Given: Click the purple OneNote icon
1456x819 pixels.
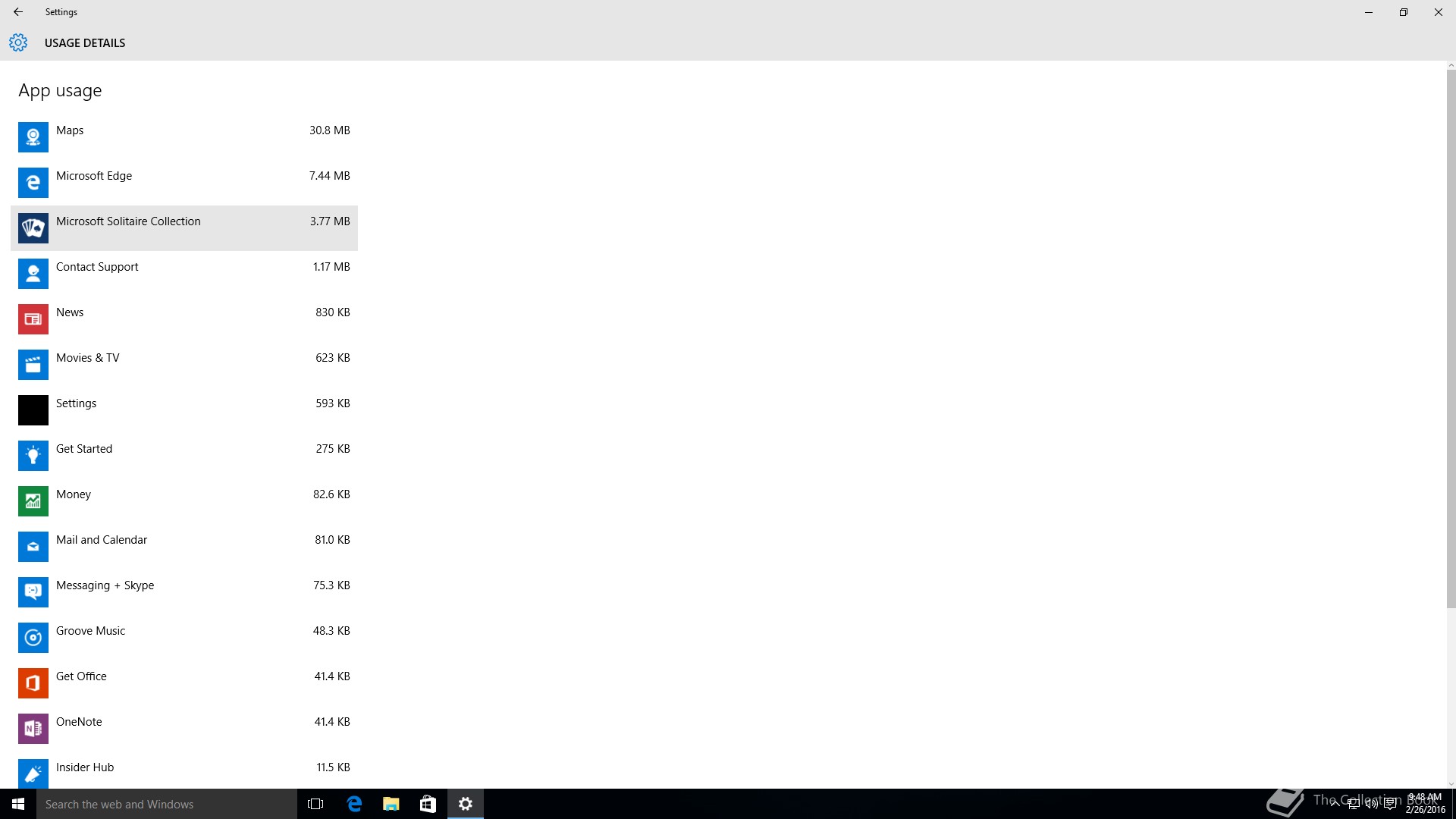Looking at the screenshot, I should 33,729.
